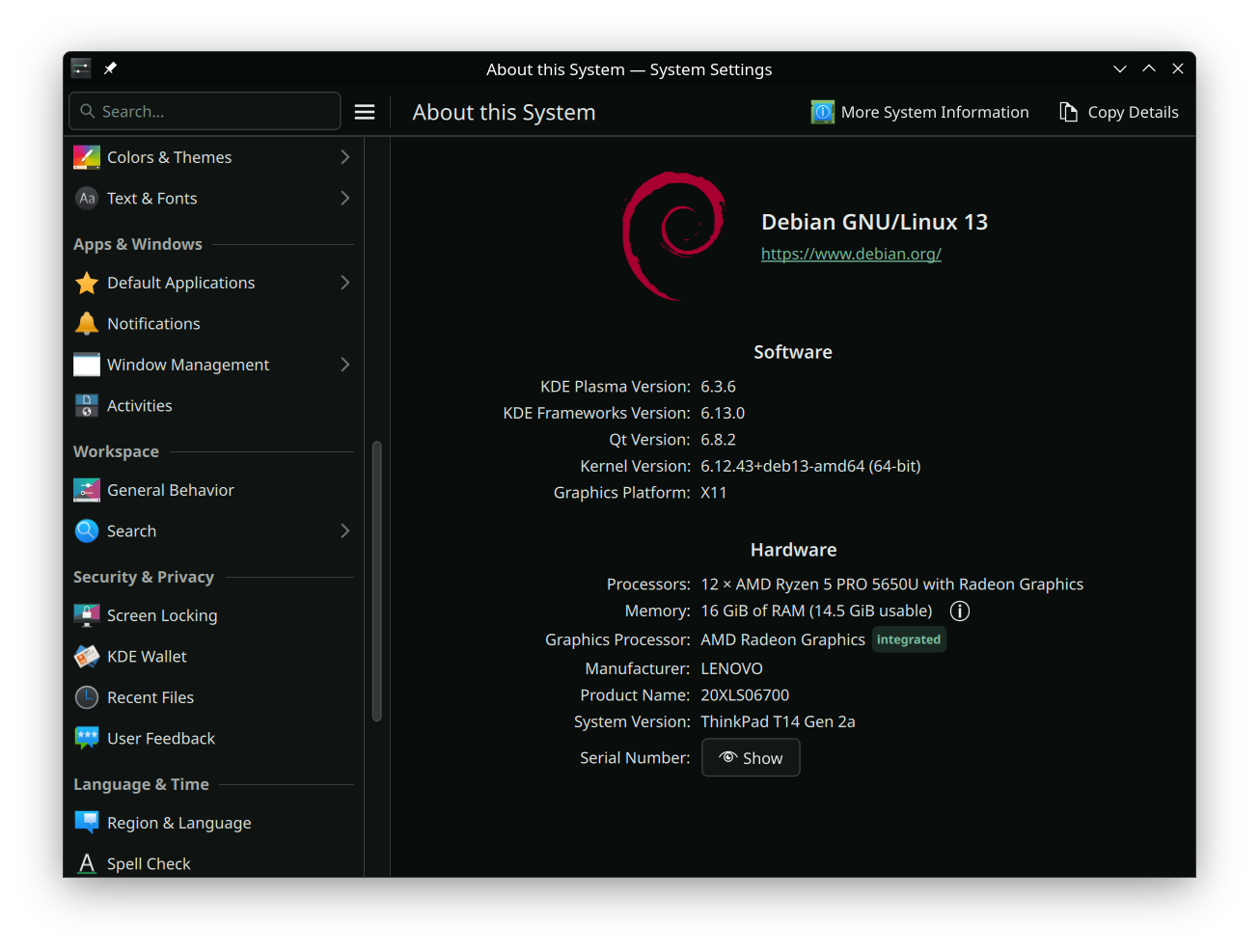The height and width of the screenshot is (952, 1259).
Task: Toggle the pin window icon in titlebar
Action: 111,68
